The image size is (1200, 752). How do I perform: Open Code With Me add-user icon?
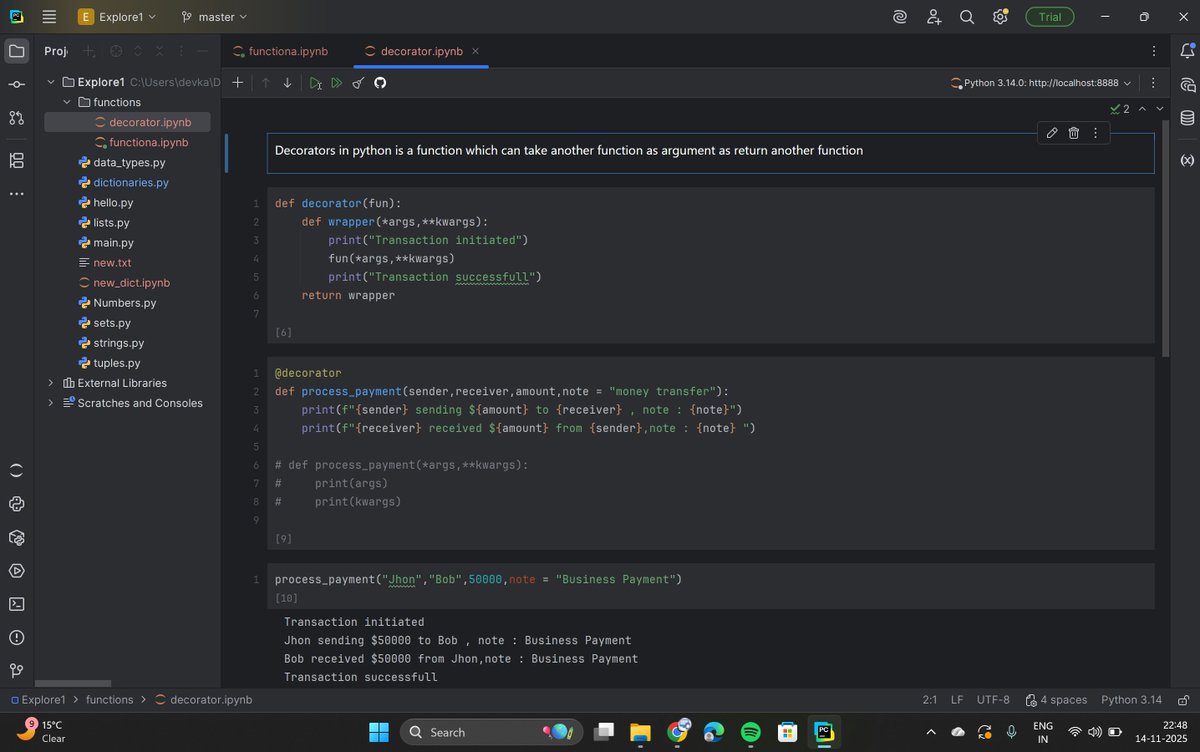934,17
